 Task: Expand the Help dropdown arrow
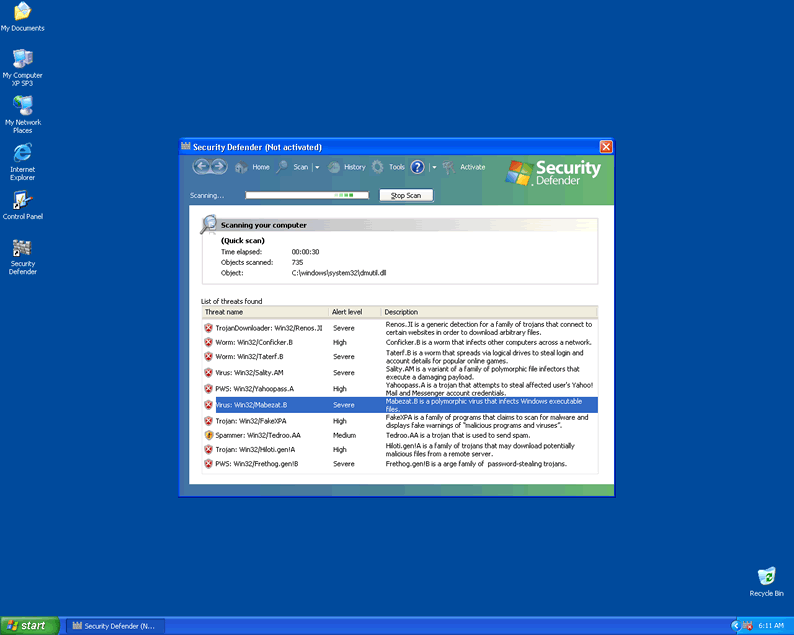[433, 168]
